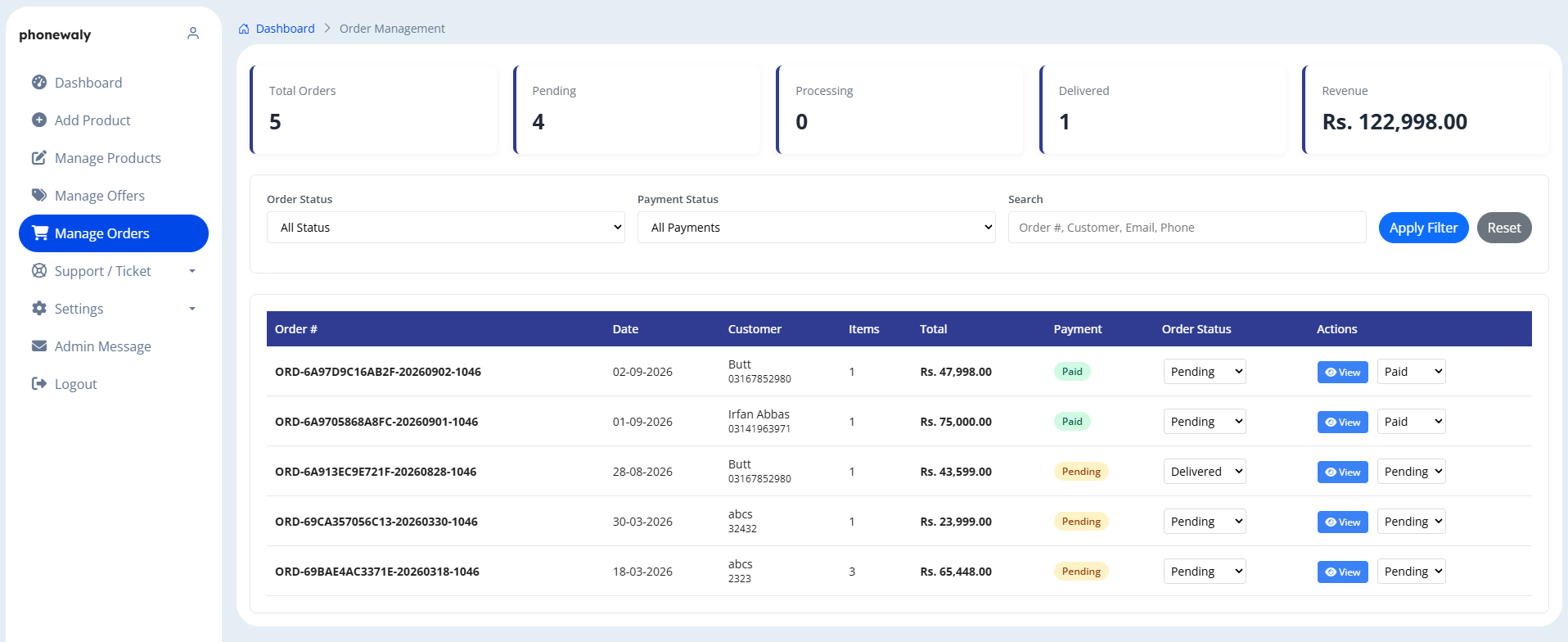Click the Manage Orders cart icon
1568x642 pixels.
(x=39, y=233)
